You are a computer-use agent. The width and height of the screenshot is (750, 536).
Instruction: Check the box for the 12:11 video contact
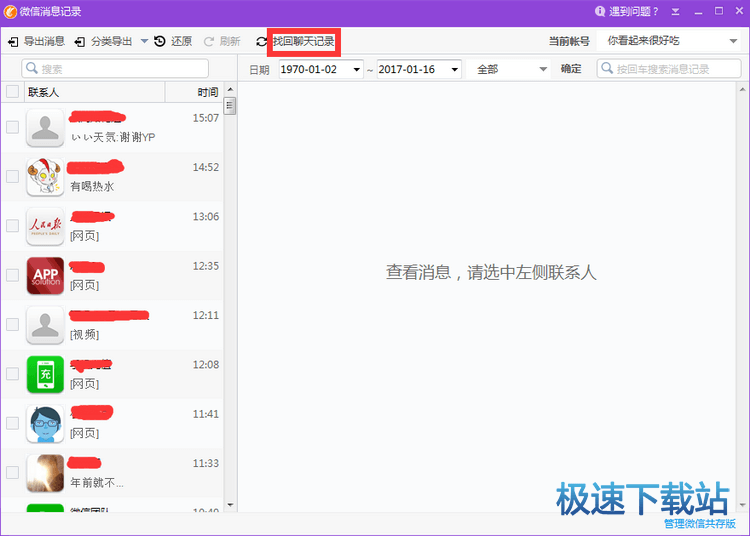click(x=12, y=324)
